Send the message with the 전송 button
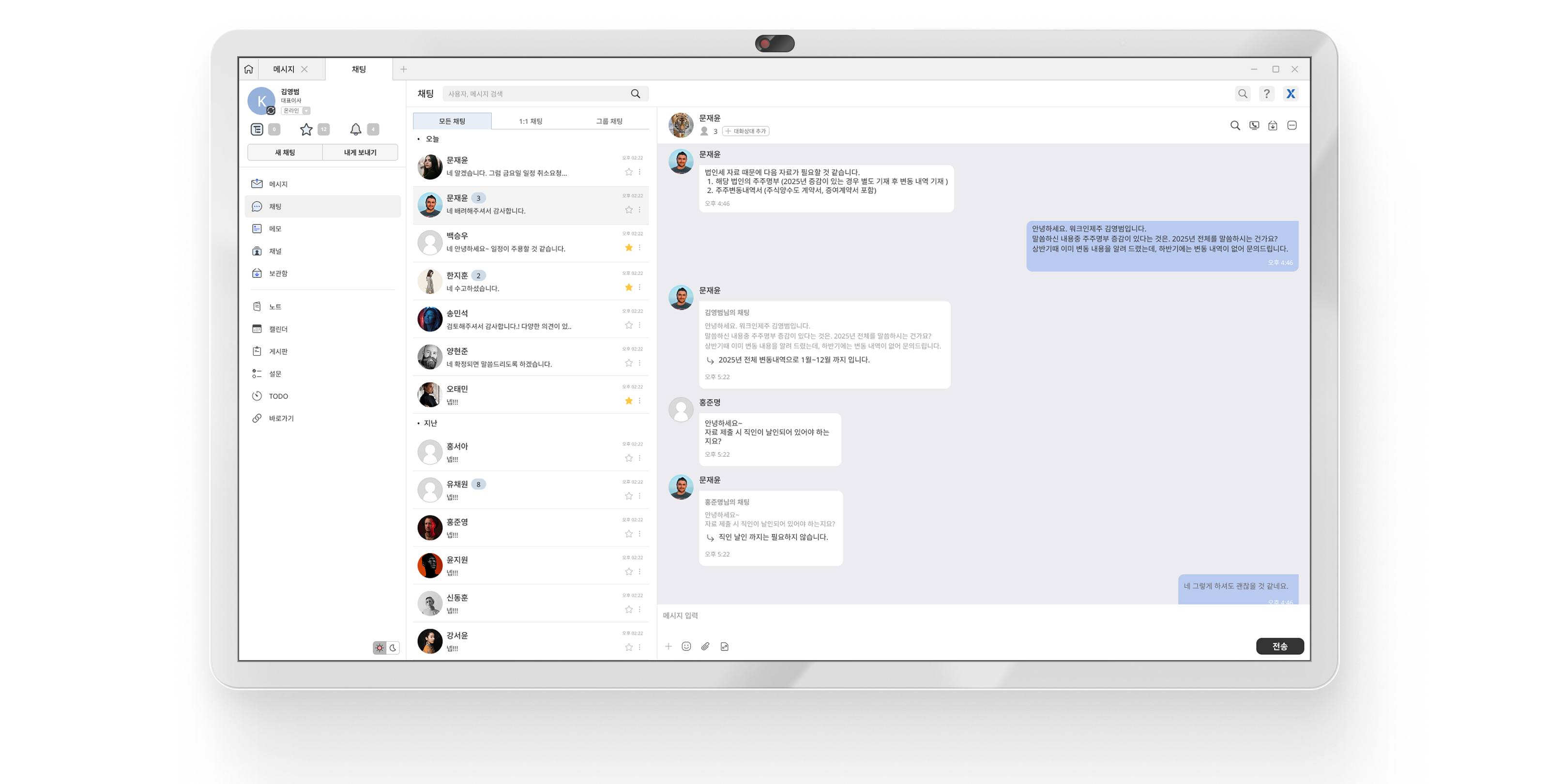Viewport: 1549px width, 784px height. coord(1279,647)
